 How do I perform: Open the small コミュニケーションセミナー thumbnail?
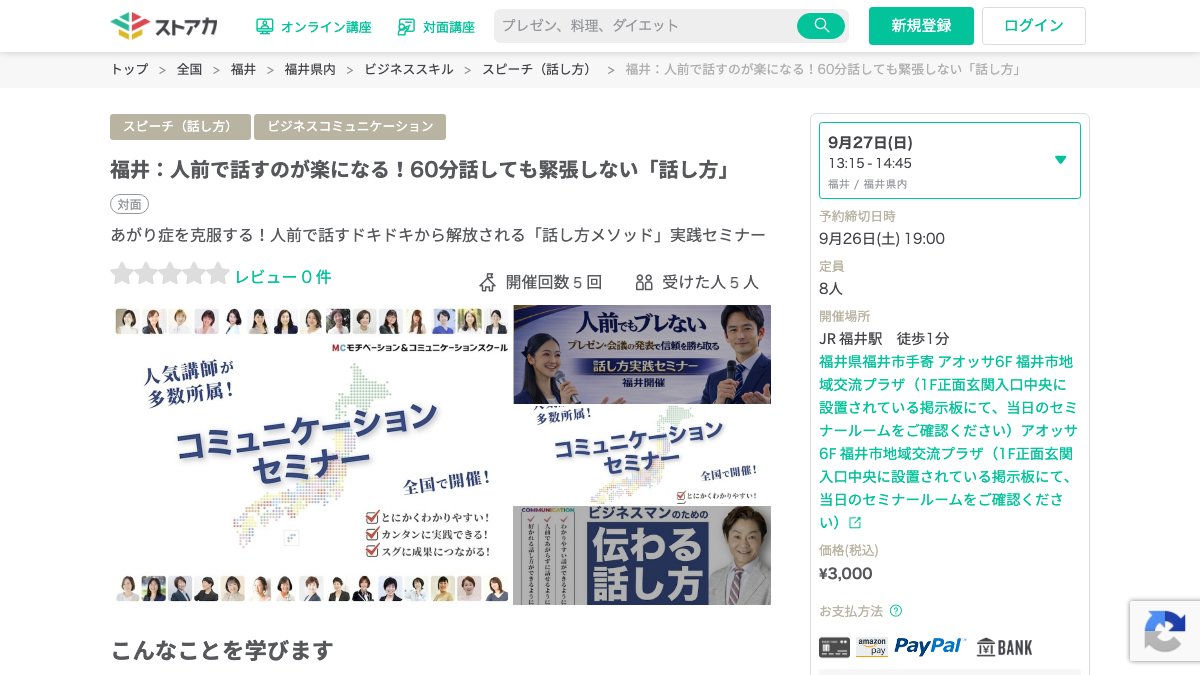(642, 455)
